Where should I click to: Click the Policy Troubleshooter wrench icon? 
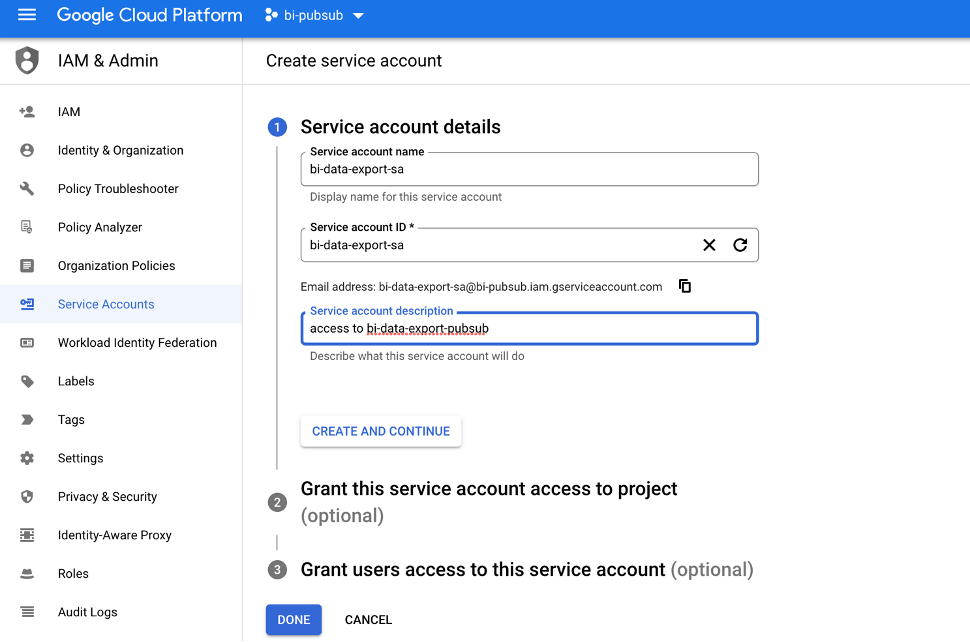coord(27,189)
